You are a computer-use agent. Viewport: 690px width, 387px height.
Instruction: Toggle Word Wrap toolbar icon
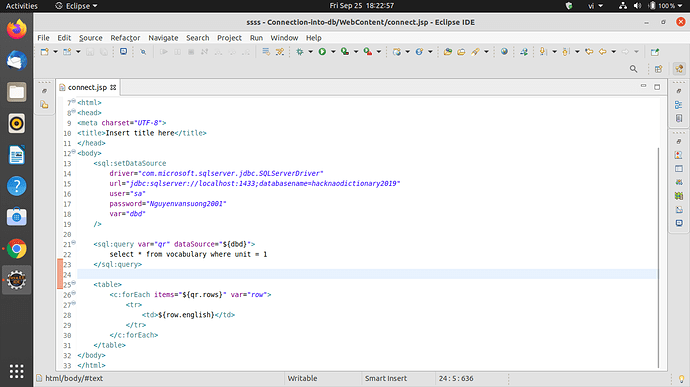(266, 52)
